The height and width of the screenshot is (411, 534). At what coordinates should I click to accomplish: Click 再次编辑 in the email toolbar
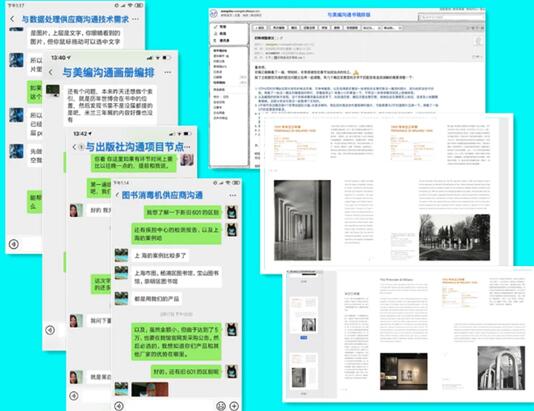point(279,28)
